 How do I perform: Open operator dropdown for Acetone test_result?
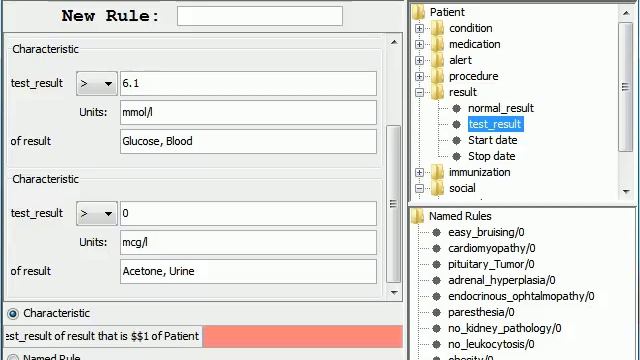tap(97, 213)
